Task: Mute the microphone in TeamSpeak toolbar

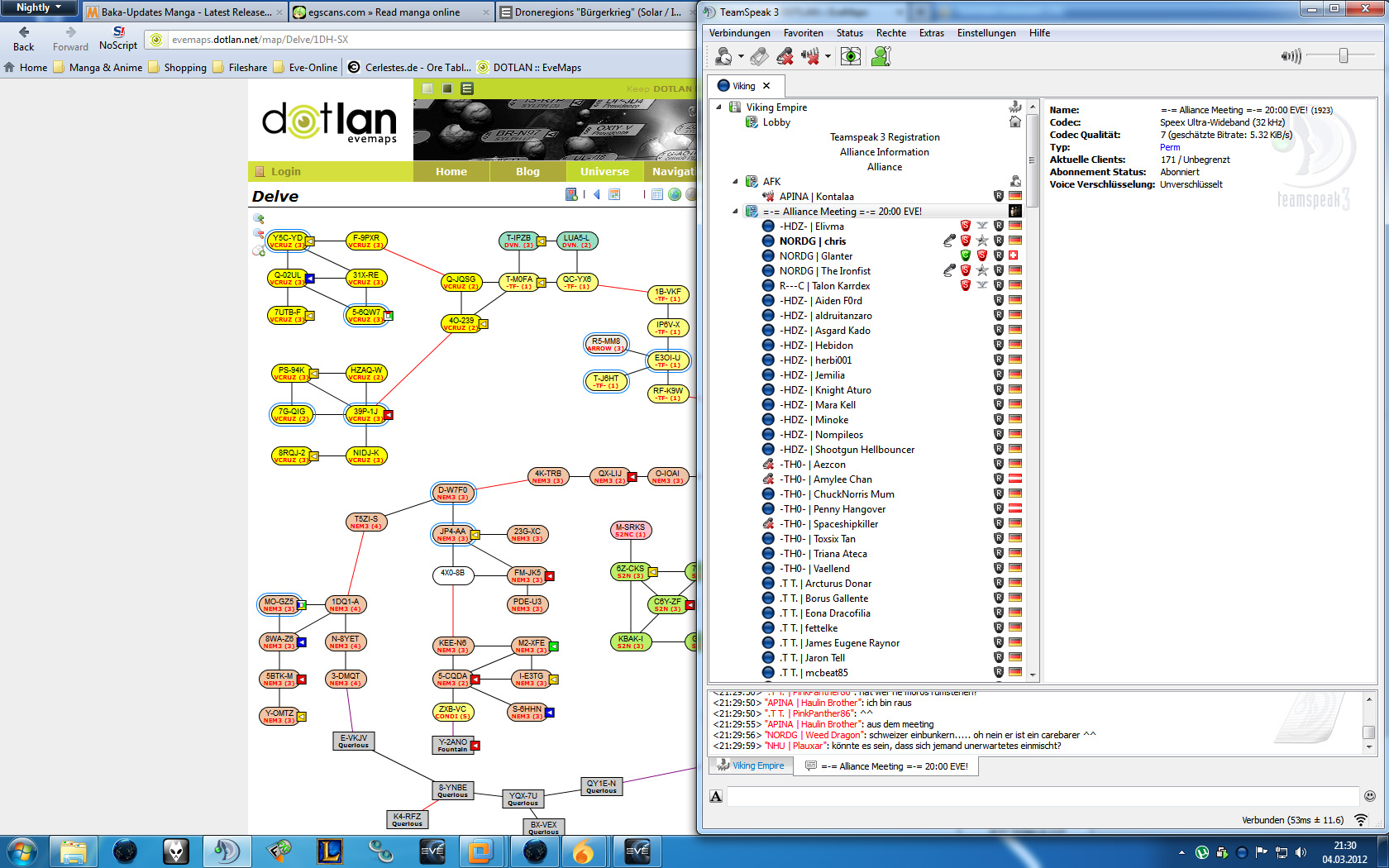Action: pos(785,56)
